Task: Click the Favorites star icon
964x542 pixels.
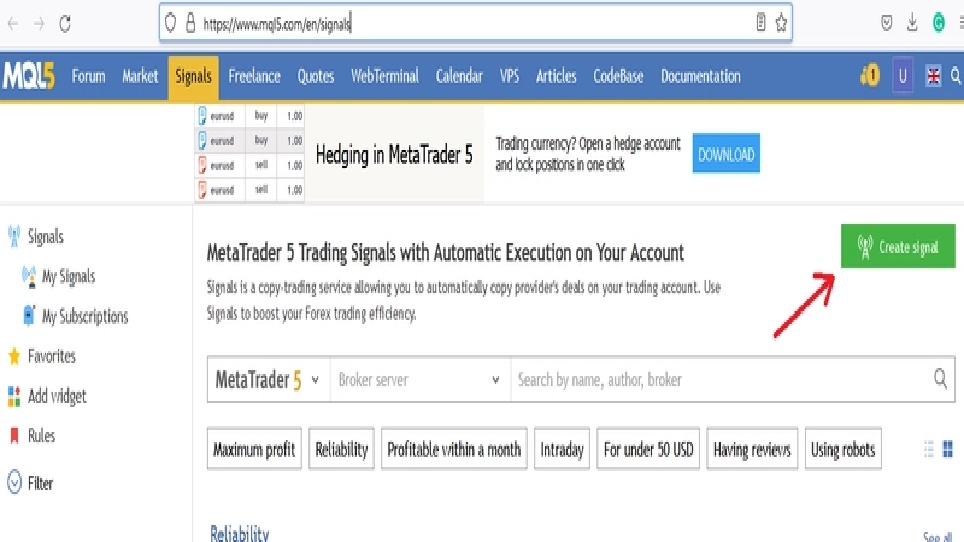Action: (x=14, y=356)
